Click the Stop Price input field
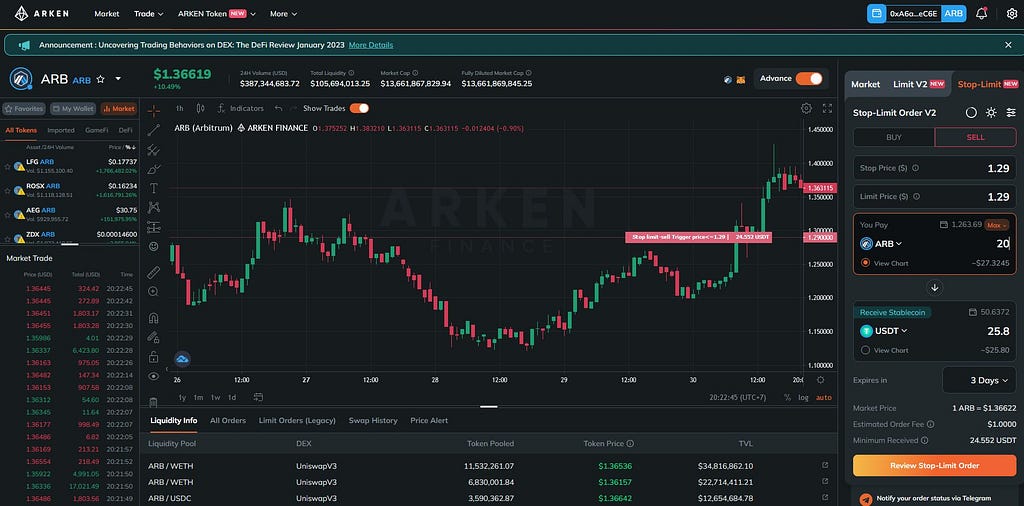This screenshot has height=506, width=1024. point(935,168)
